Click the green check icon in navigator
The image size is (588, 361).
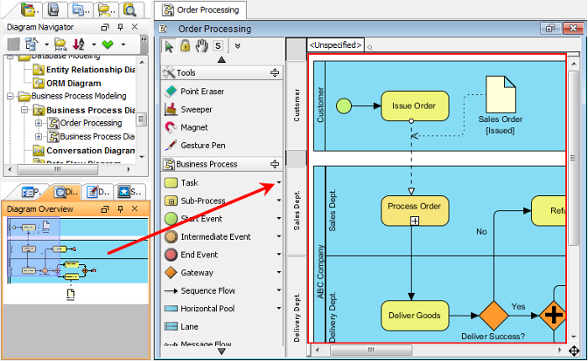tap(108, 44)
